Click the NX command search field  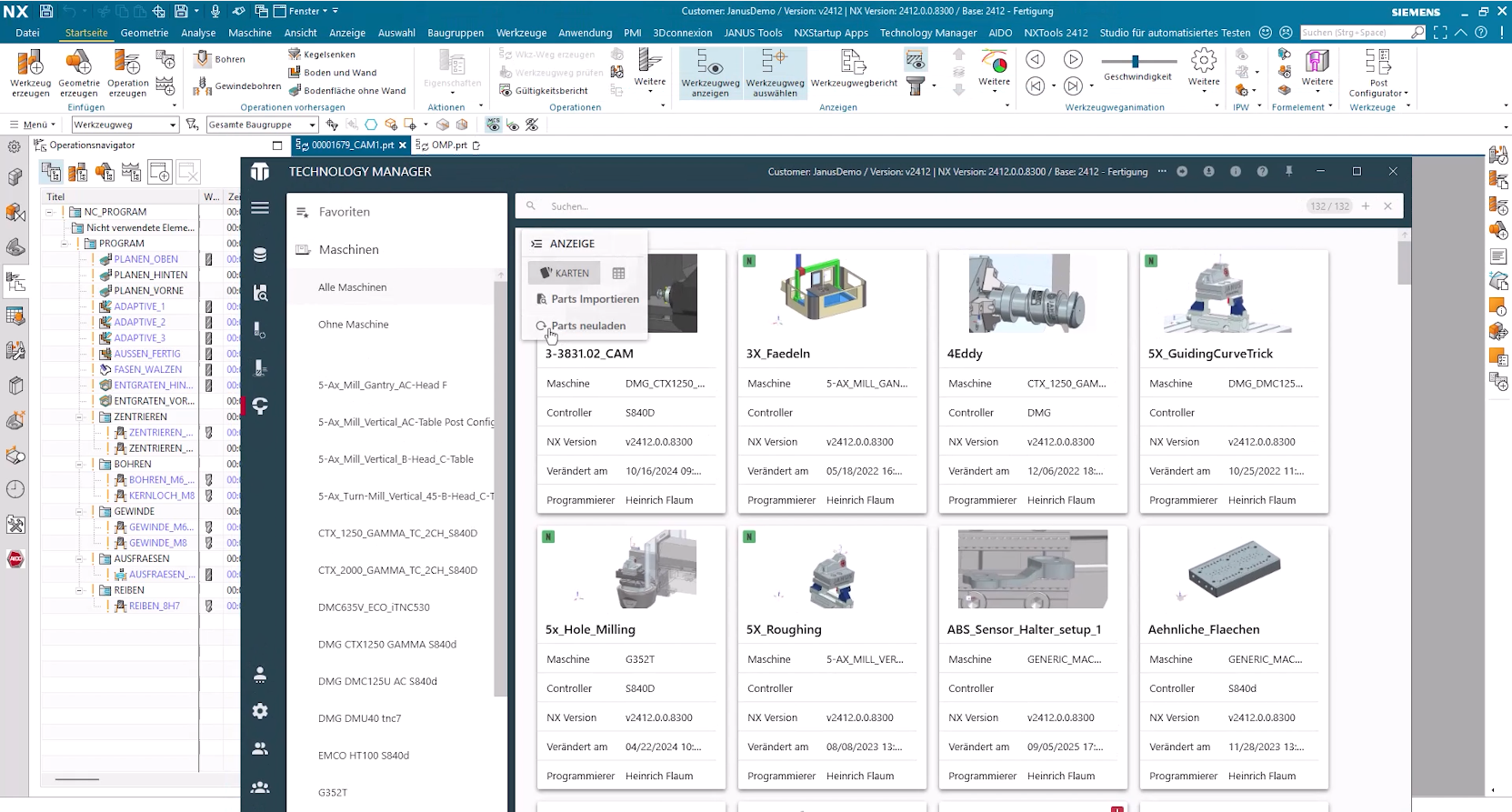(1362, 33)
